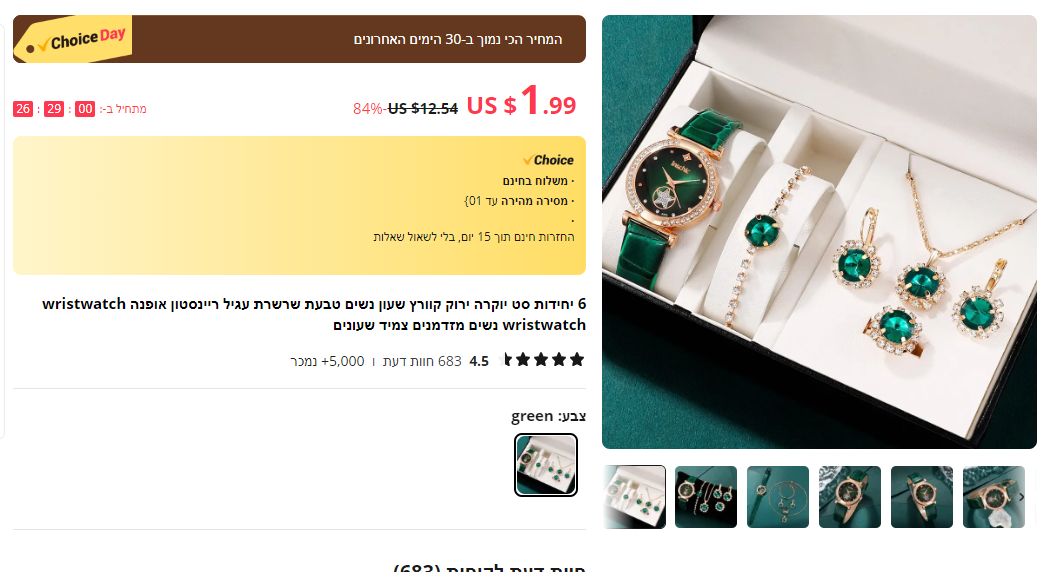1064x572 pixels.
Task: Click the main product image
Action: (x=819, y=231)
